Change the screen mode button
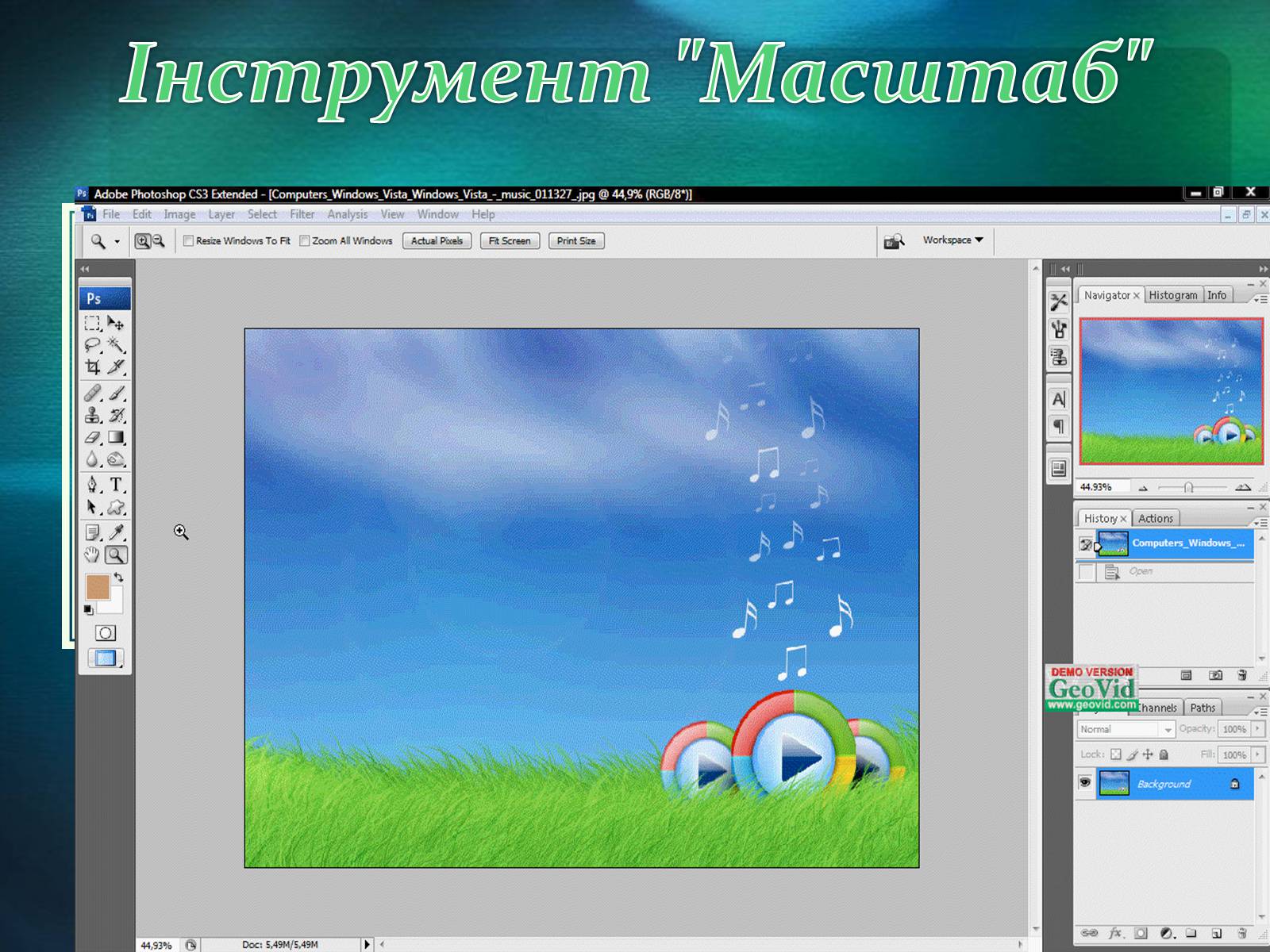This screenshot has width=1270, height=952. pos(106,658)
